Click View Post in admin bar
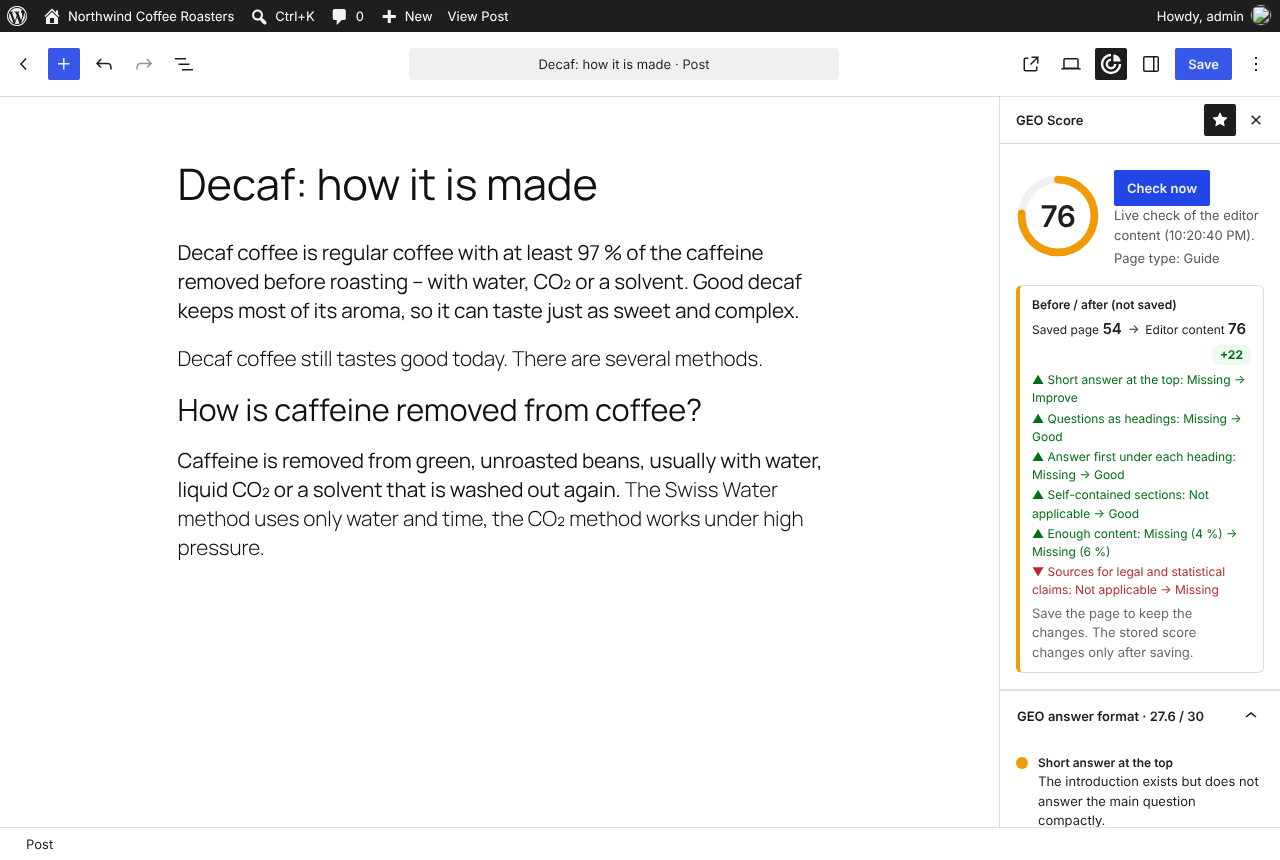Screen dimensions: 1280x860 478,16
